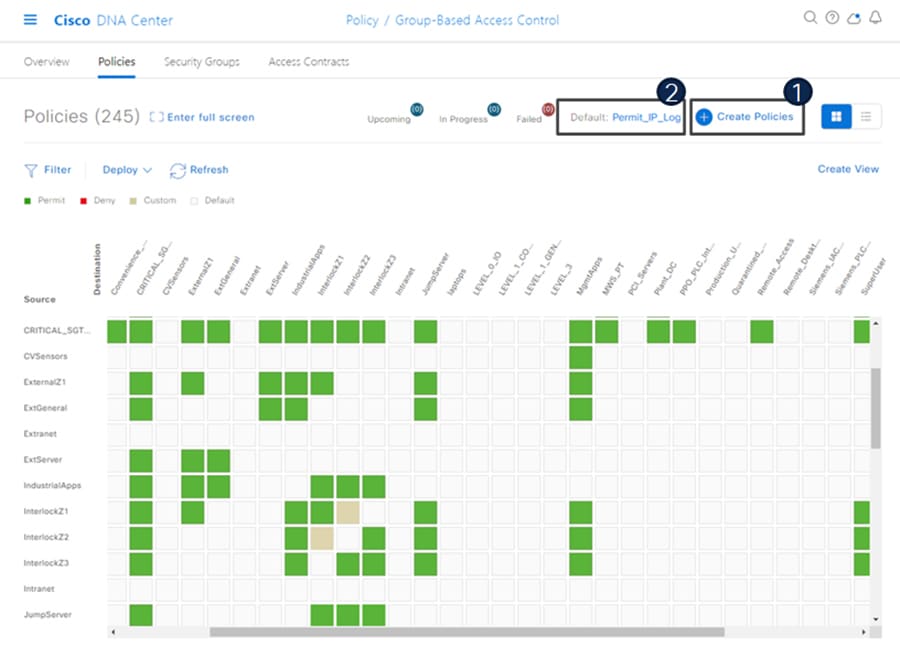
Task: Click the green Permit legend swatch
Action: pyautogui.click(x=27, y=201)
